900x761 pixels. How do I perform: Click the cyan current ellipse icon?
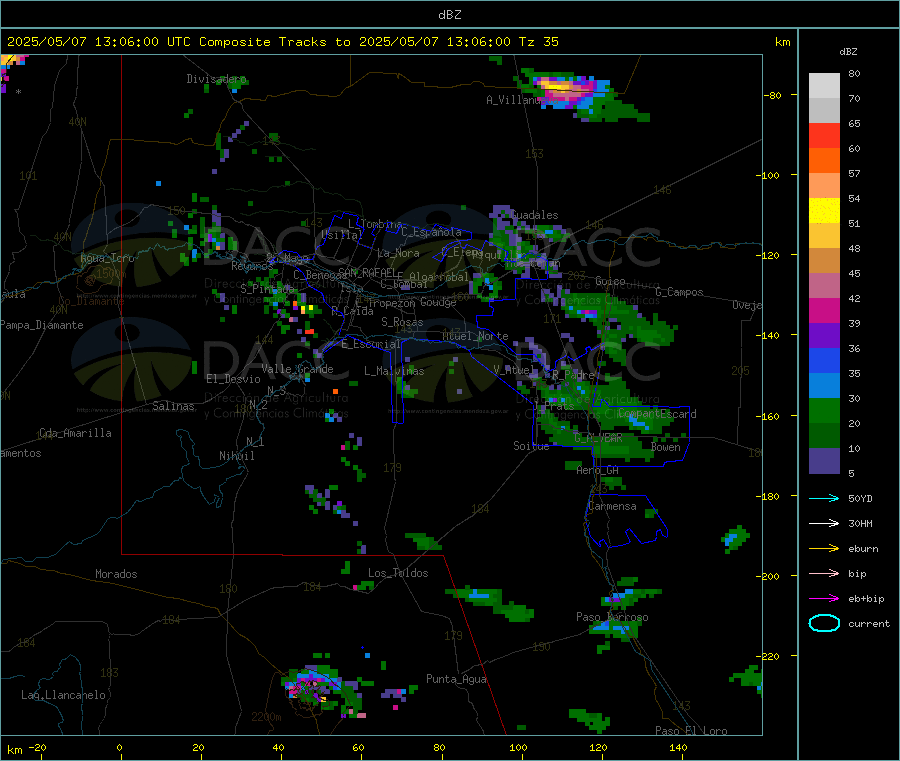(824, 623)
